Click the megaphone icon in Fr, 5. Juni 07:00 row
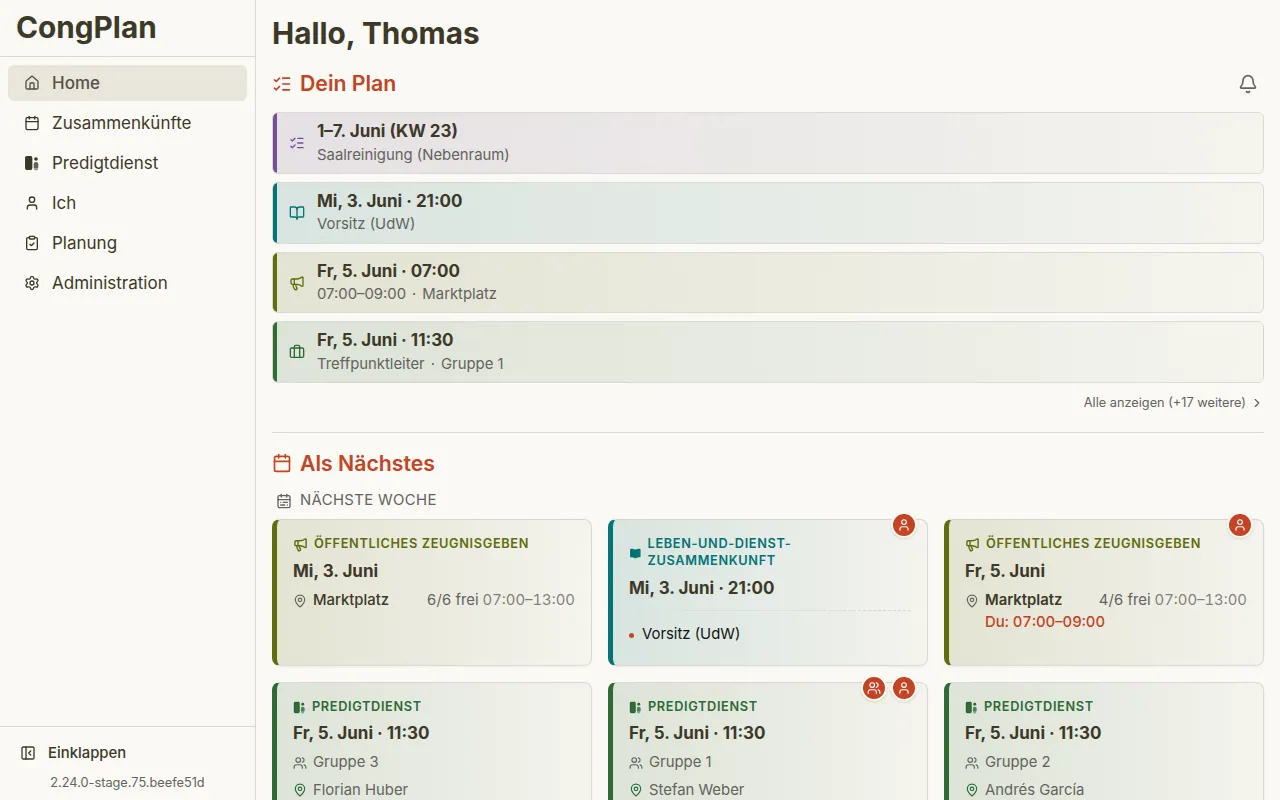Screen dimensions: 1280x800 pyautogui.click(x=297, y=283)
